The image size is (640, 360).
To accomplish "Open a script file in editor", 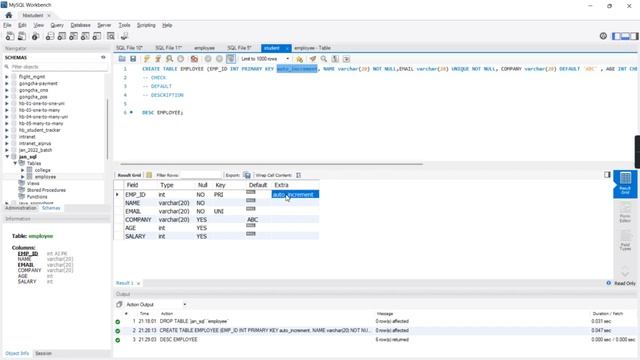I will pyautogui.click(x=122, y=59).
